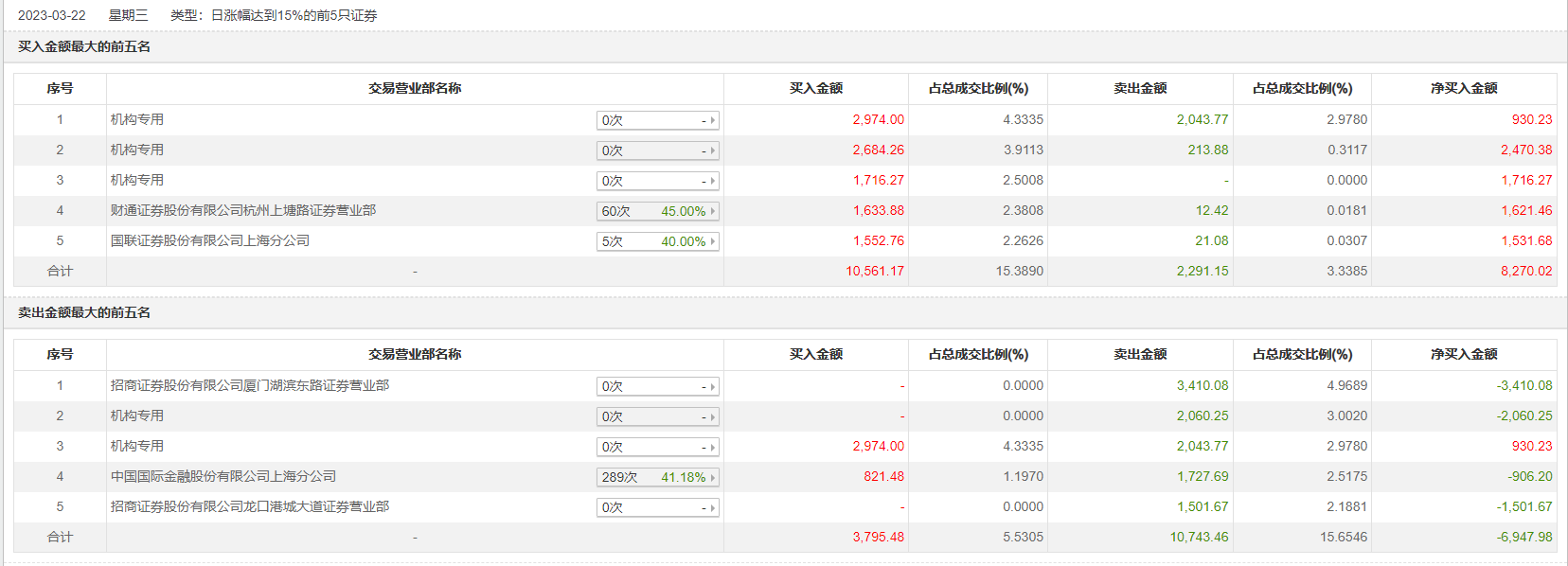Viewport: 1568px width, 566px height.
Task: Open 财通证券股份有限公司杭州上塘路证券营业部 link
Action: 243,210
